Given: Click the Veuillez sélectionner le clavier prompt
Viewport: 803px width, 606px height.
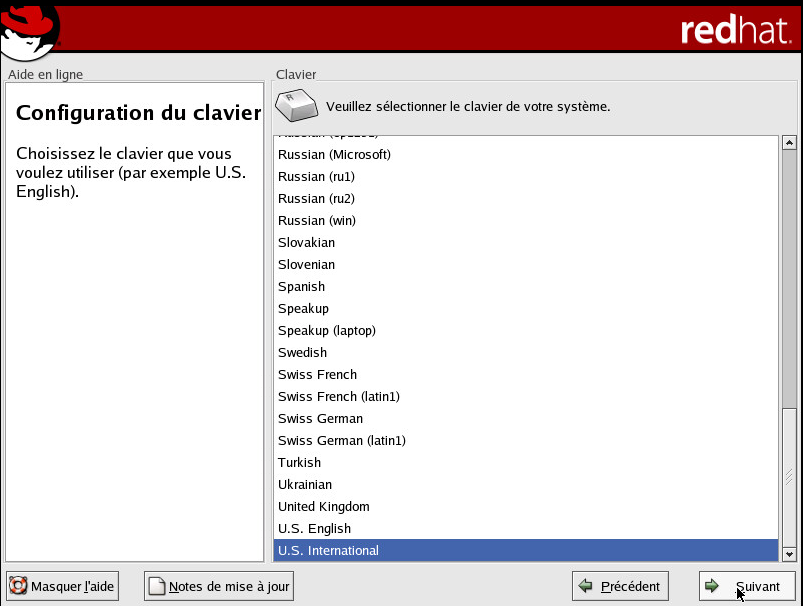Looking at the screenshot, I should coord(468,107).
